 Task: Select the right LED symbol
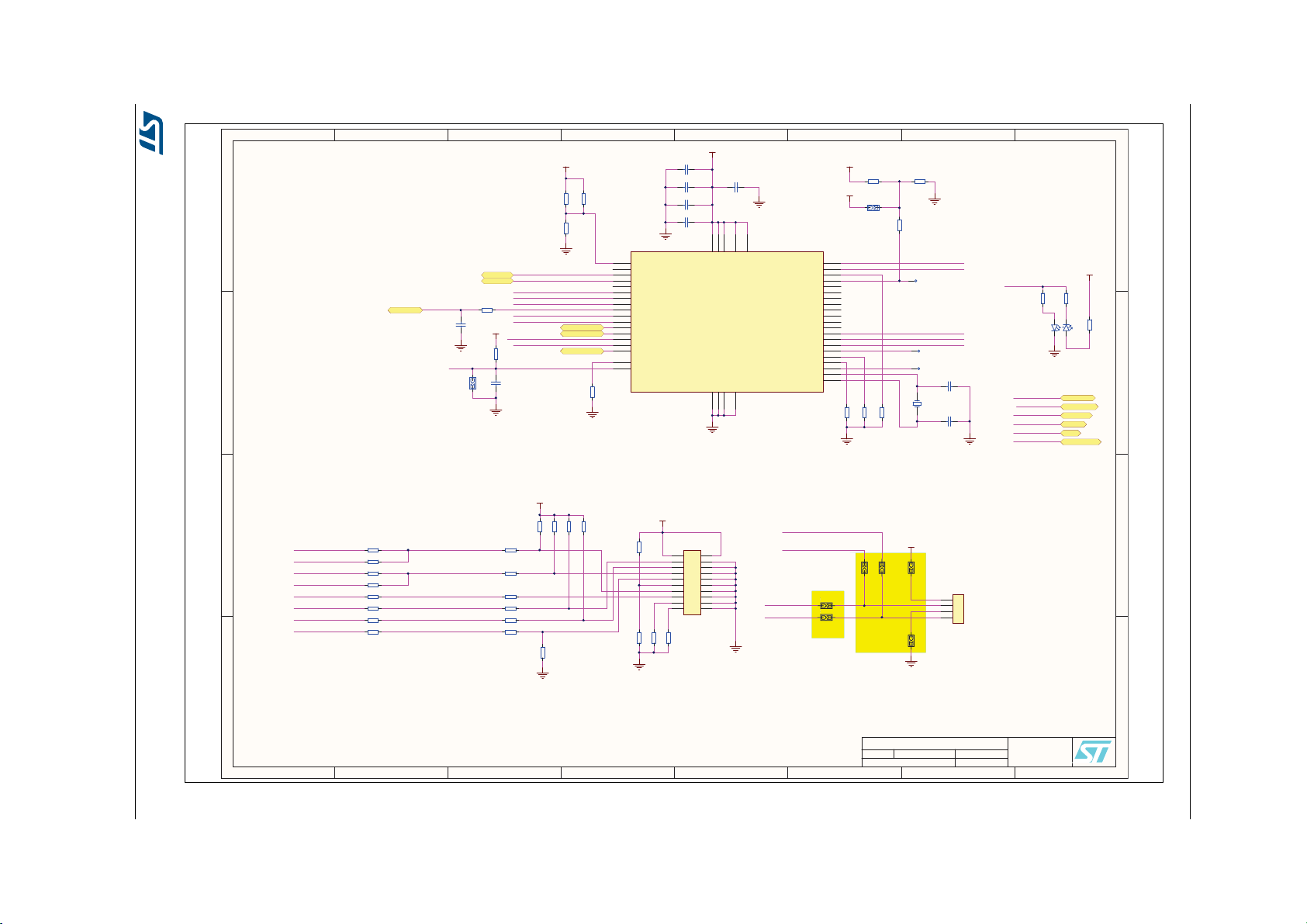coord(1067,327)
